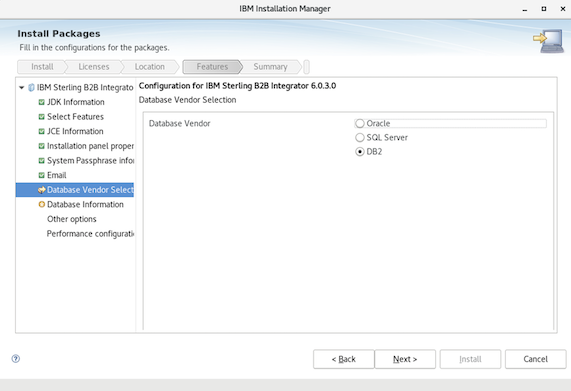Open the Features wizard step

pos(212,67)
